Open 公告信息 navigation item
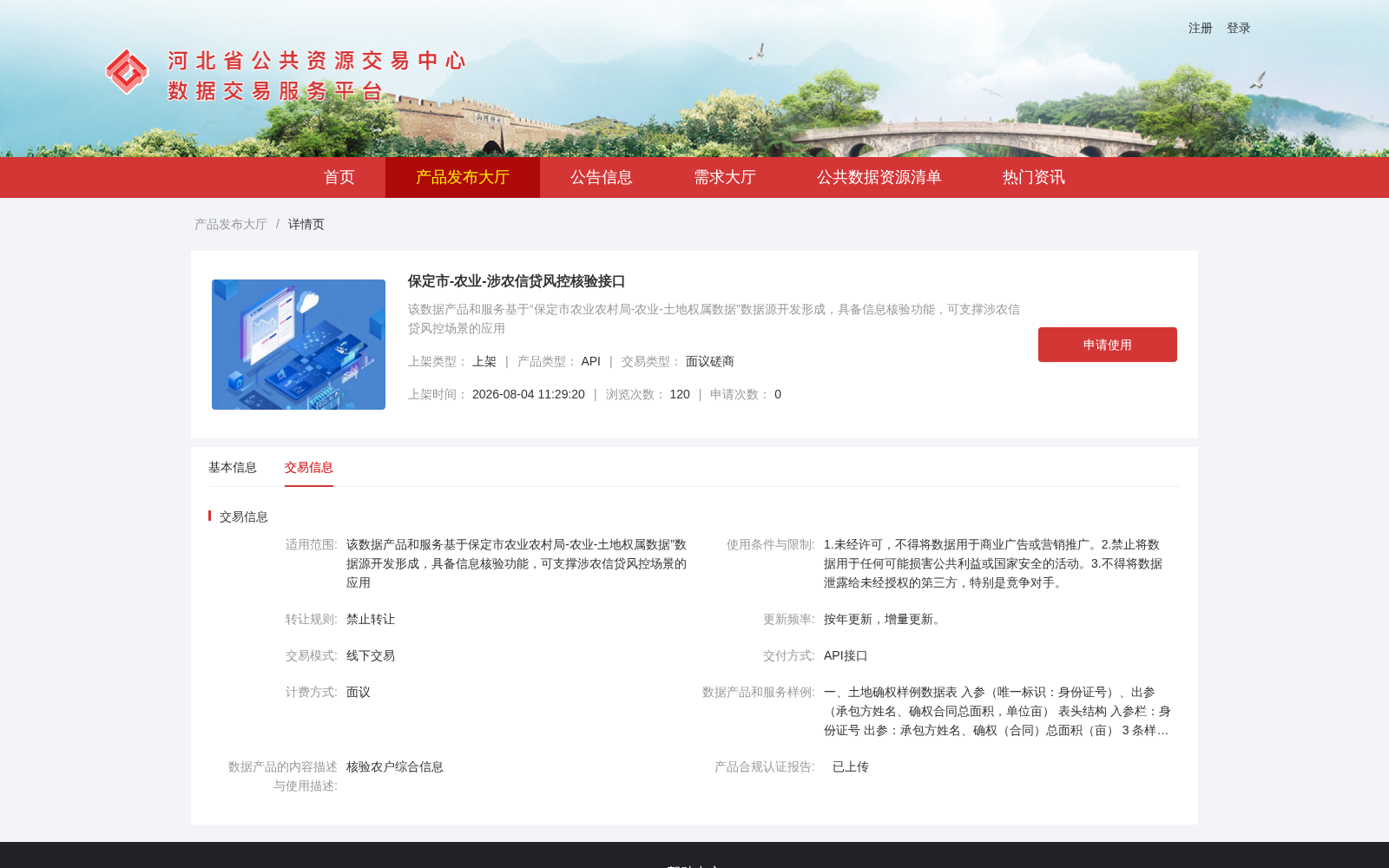The height and width of the screenshot is (868, 1389). pyautogui.click(x=602, y=177)
